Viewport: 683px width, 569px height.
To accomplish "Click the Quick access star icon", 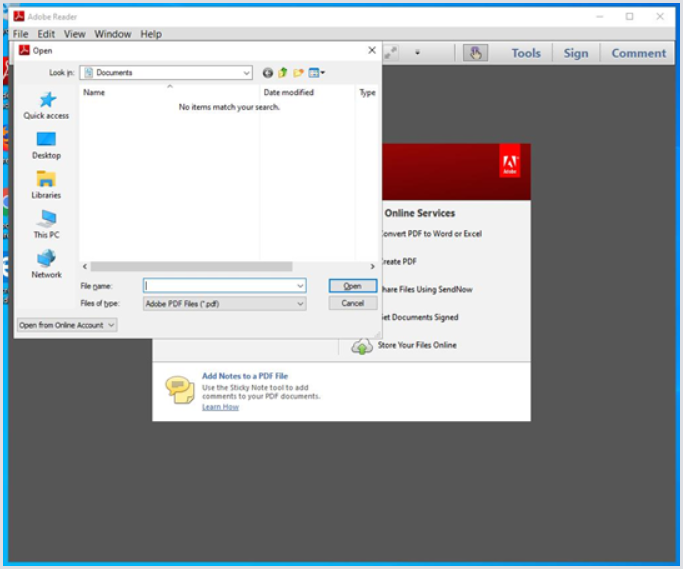I will pyautogui.click(x=46, y=100).
